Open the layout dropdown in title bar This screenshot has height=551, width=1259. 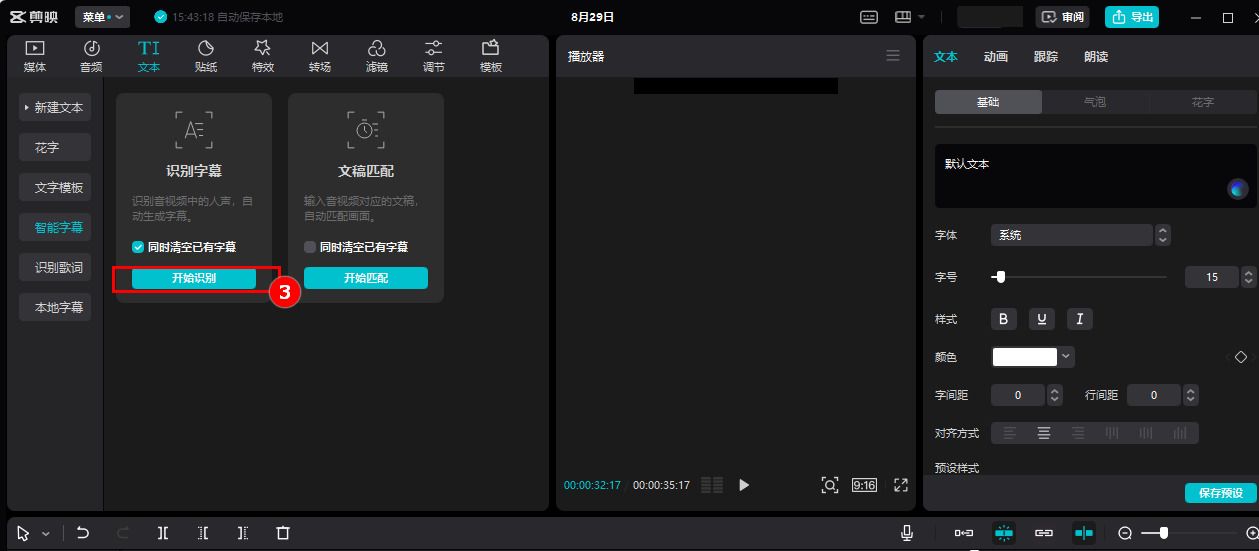tap(910, 17)
